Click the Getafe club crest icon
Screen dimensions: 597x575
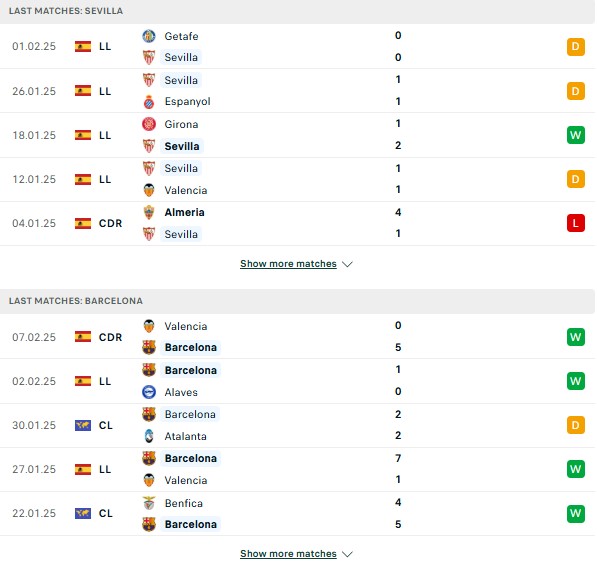pyautogui.click(x=149, y=36)
